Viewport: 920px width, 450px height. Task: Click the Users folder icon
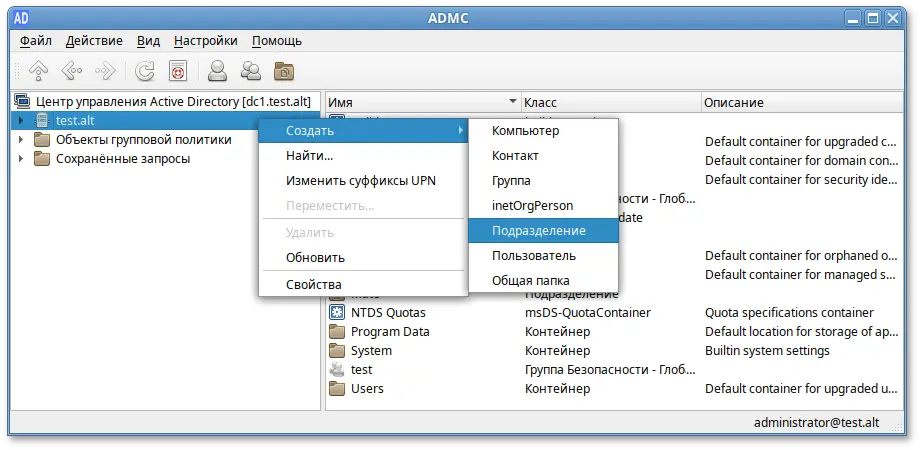coord(337,388)
